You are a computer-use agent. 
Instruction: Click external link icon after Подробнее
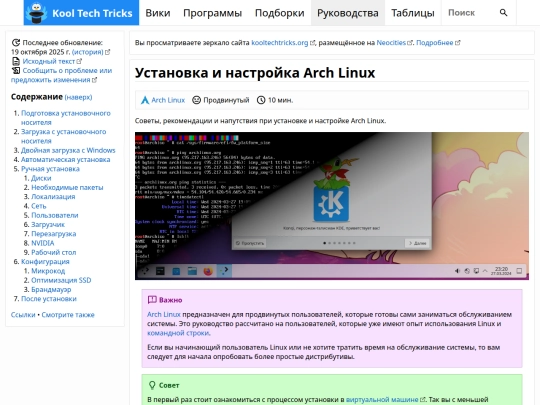click(457, 43)
